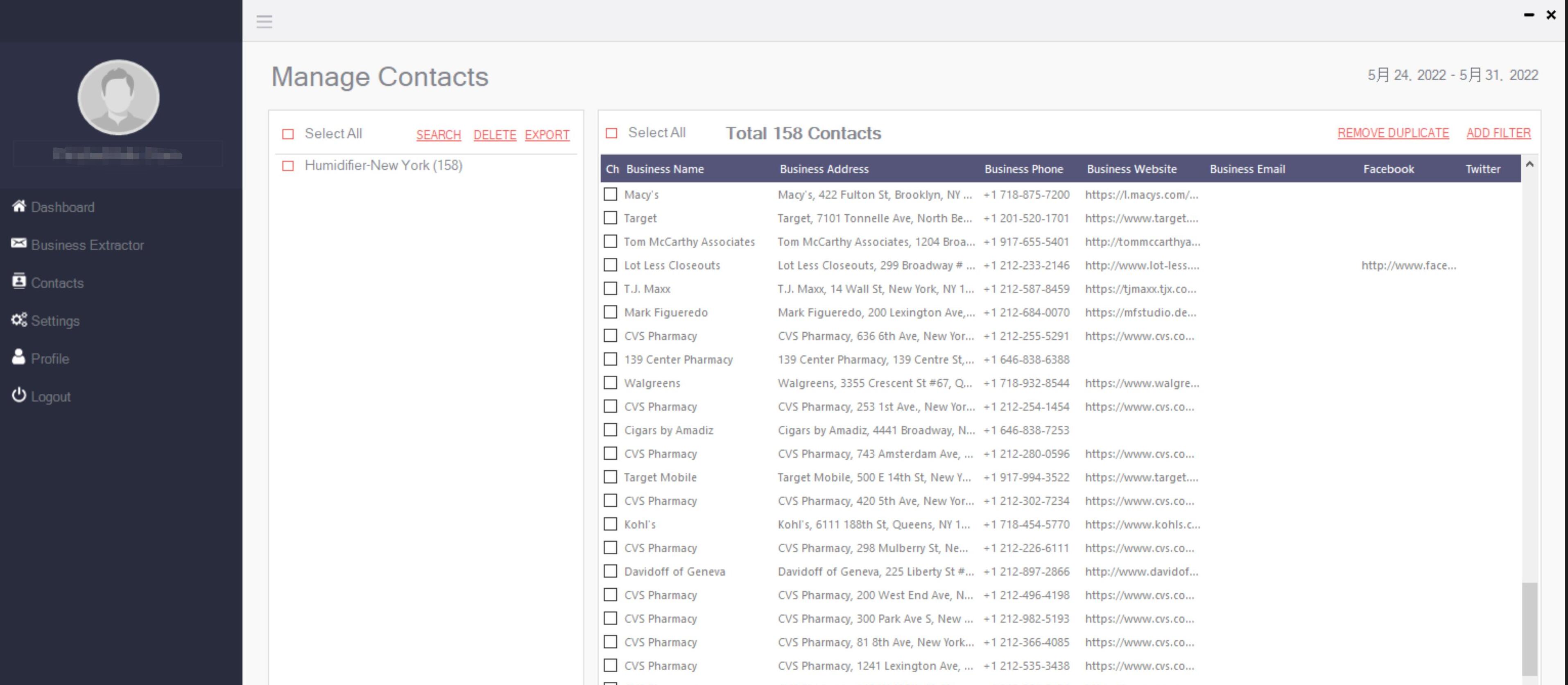Click Davidoff of Geneva website cell
Image resolution: width=1568 pixels, height=685 pixels.
point(1141,571)
